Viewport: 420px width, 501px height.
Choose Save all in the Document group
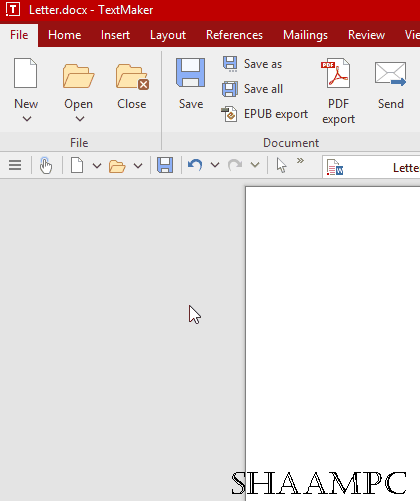pyautogui.click(x=252, y=89)
